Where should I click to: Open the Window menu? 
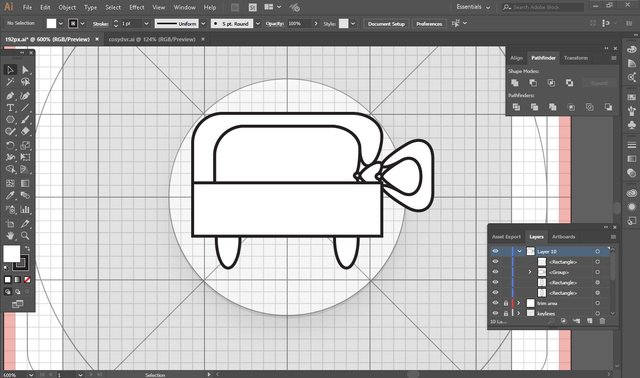point(184,7)
